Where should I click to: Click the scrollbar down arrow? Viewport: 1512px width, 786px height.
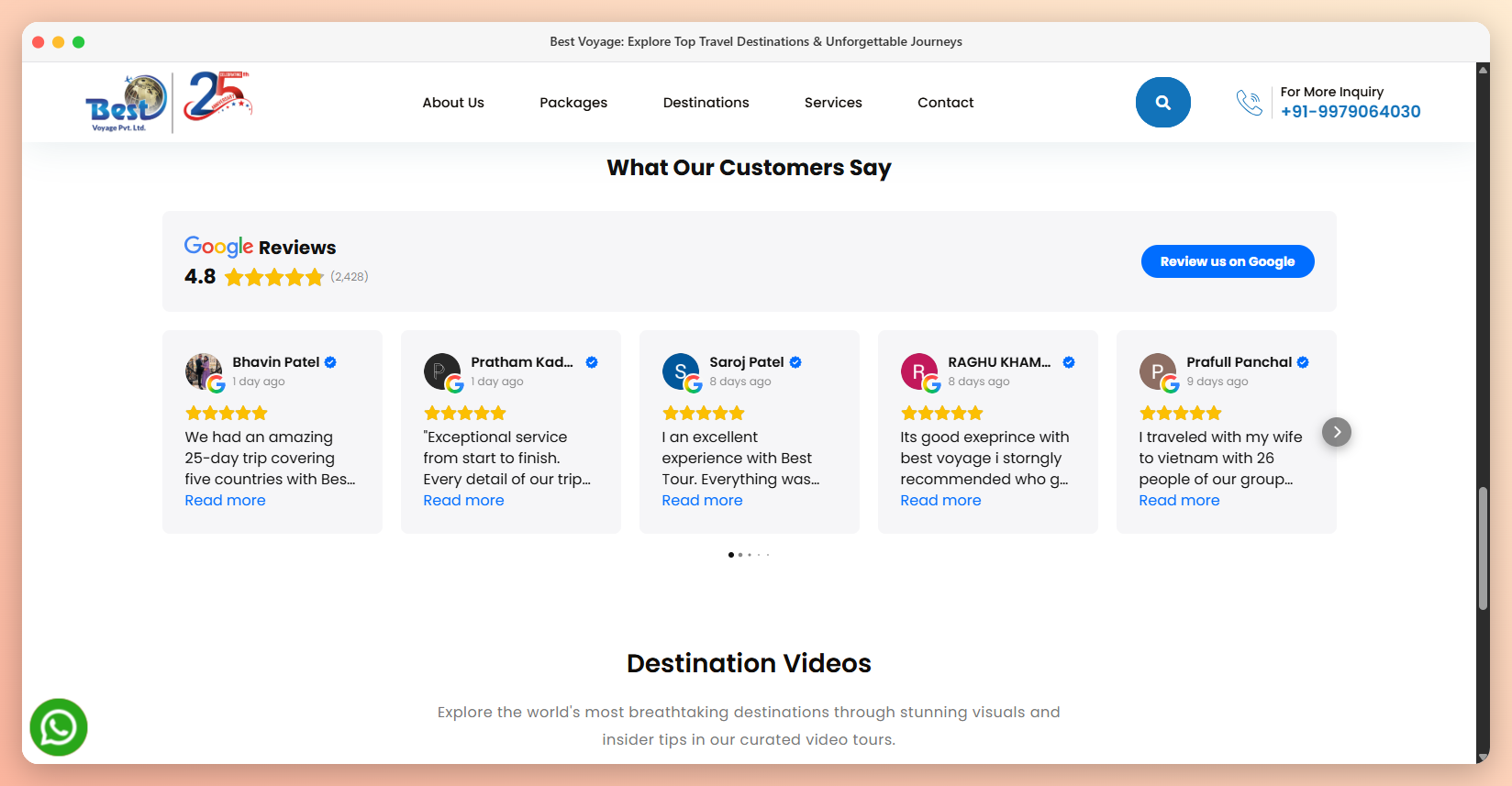(1483, 758)
